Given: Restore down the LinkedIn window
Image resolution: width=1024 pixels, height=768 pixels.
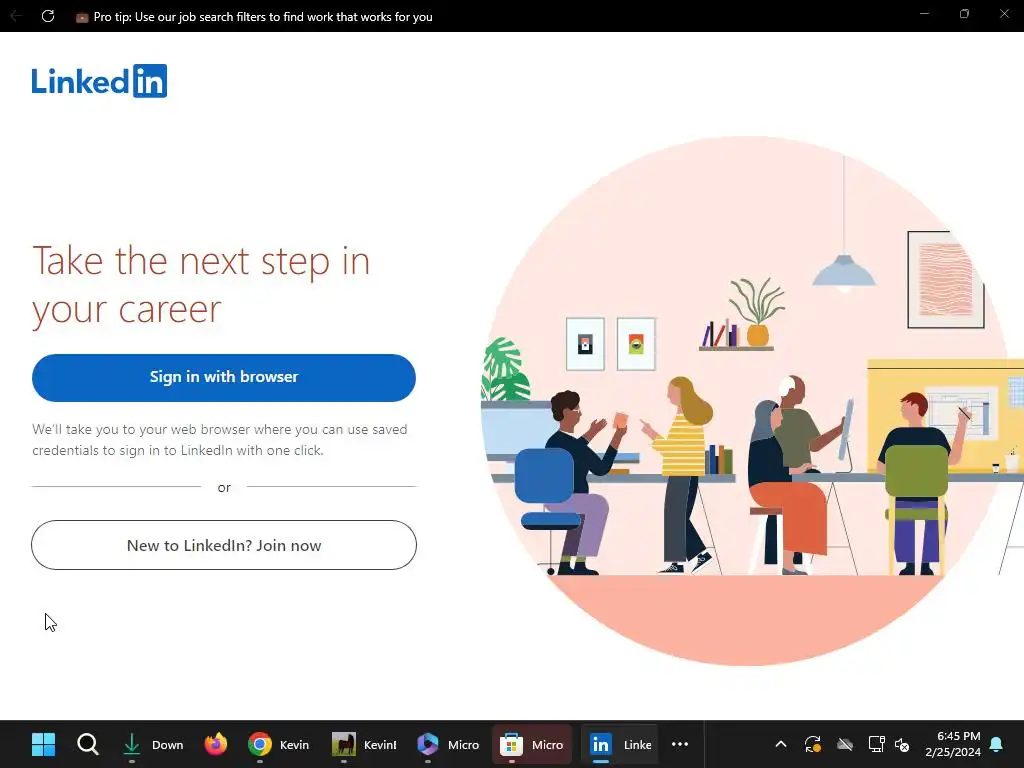Looking at the screenshot, I should tap(964, 14).
